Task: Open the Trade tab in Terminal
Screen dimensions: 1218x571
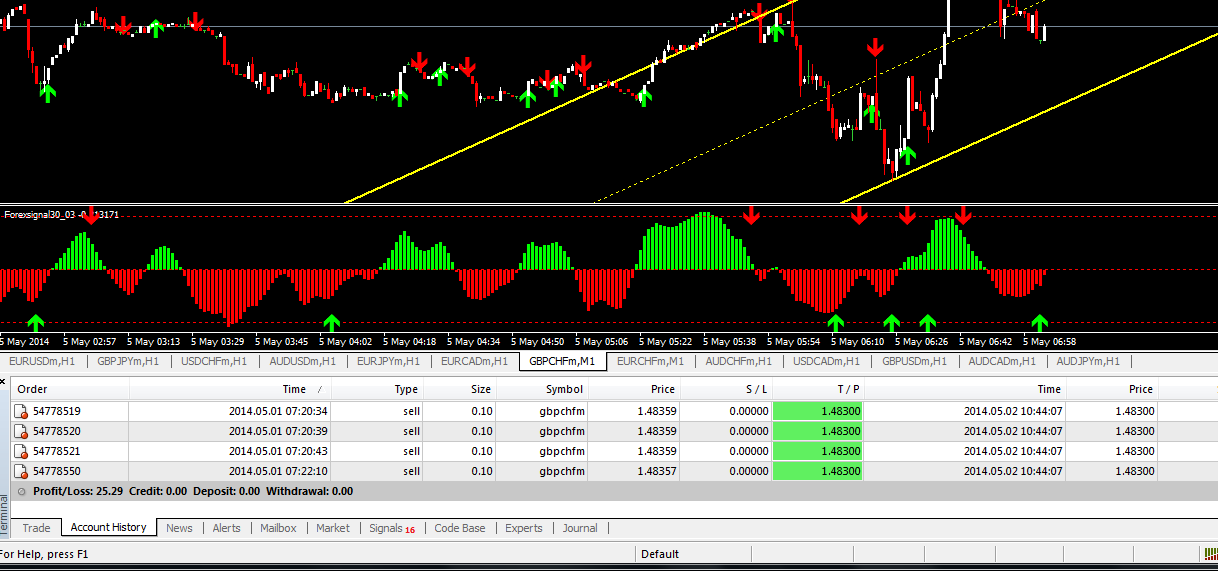Action: tap(36, 528)
